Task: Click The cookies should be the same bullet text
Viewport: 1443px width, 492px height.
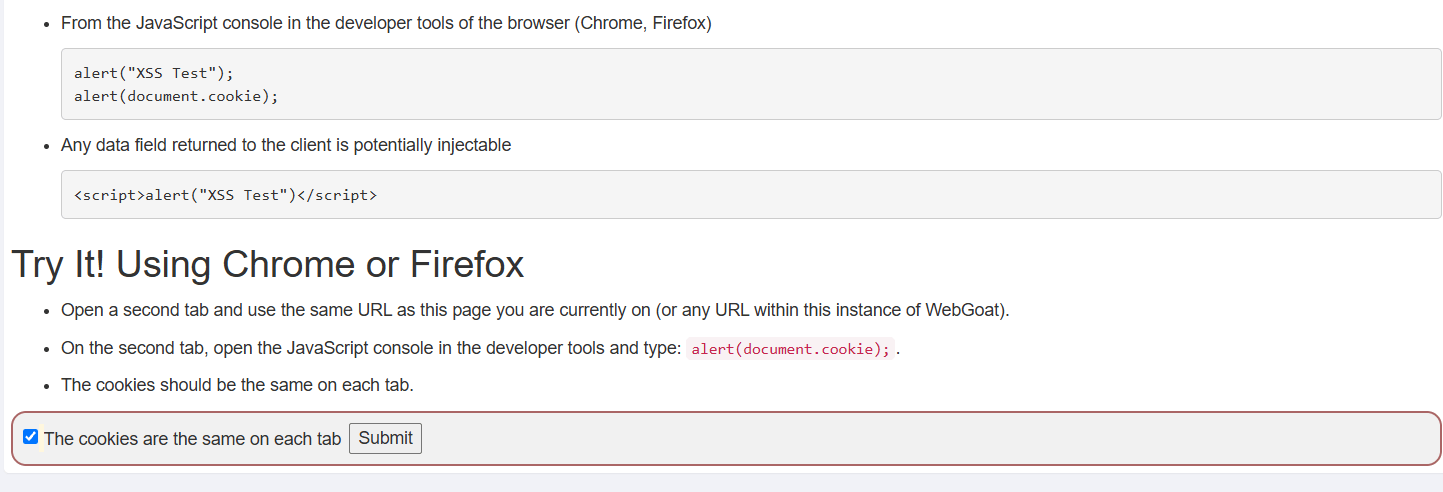Action: [237, 385]
